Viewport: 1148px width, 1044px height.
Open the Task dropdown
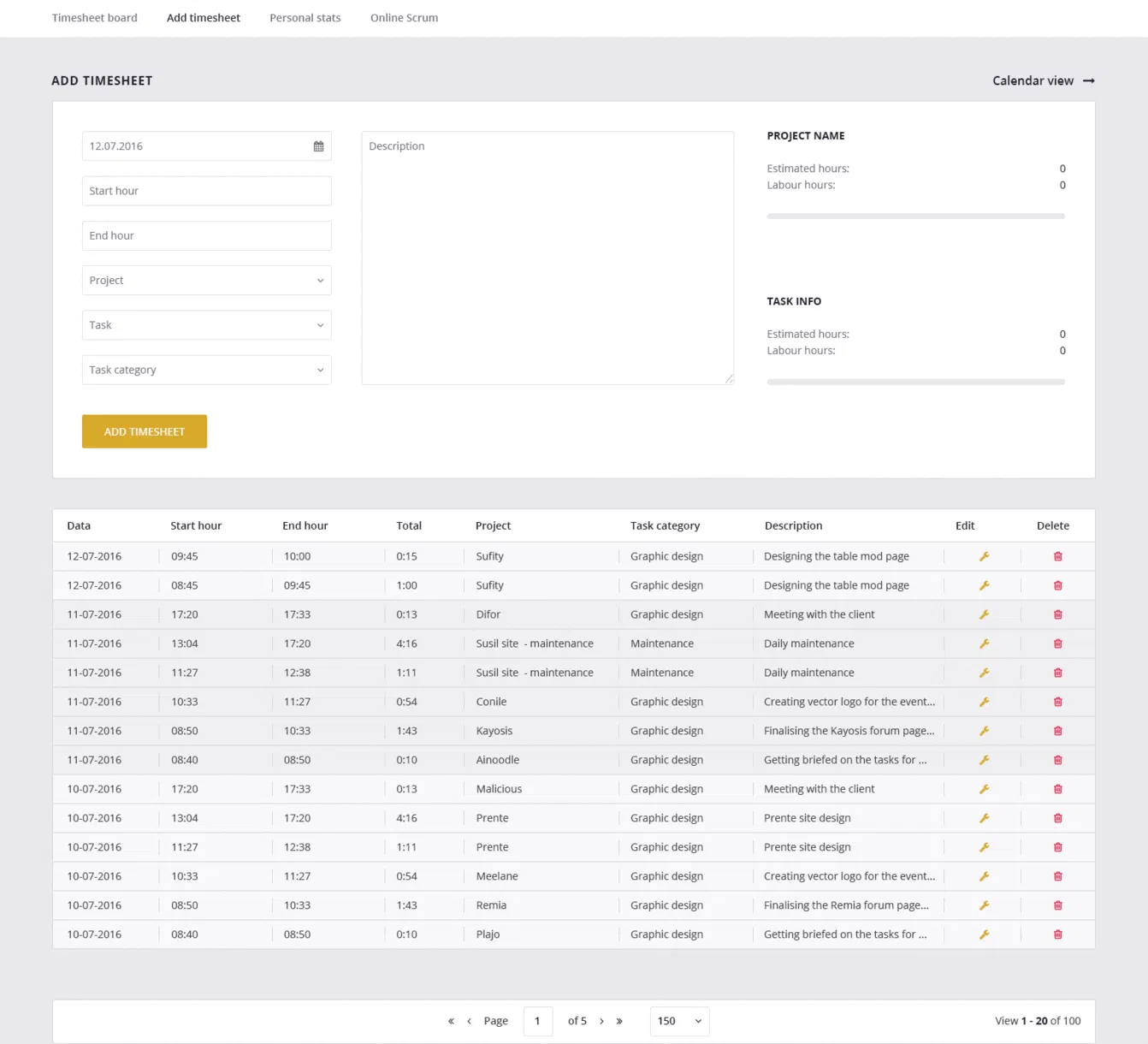pyautogui.click(x=207, y=325)
